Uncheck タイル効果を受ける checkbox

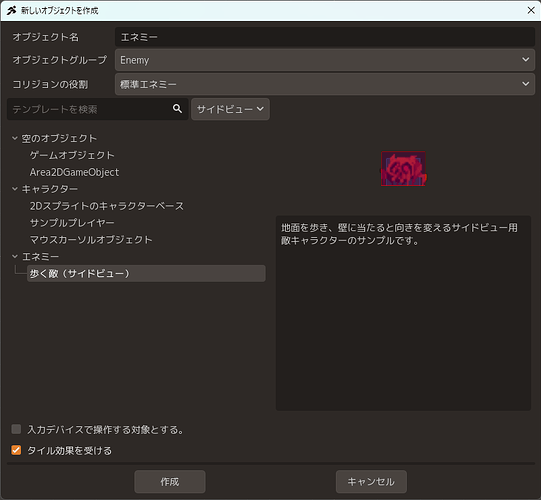point(16,450)
